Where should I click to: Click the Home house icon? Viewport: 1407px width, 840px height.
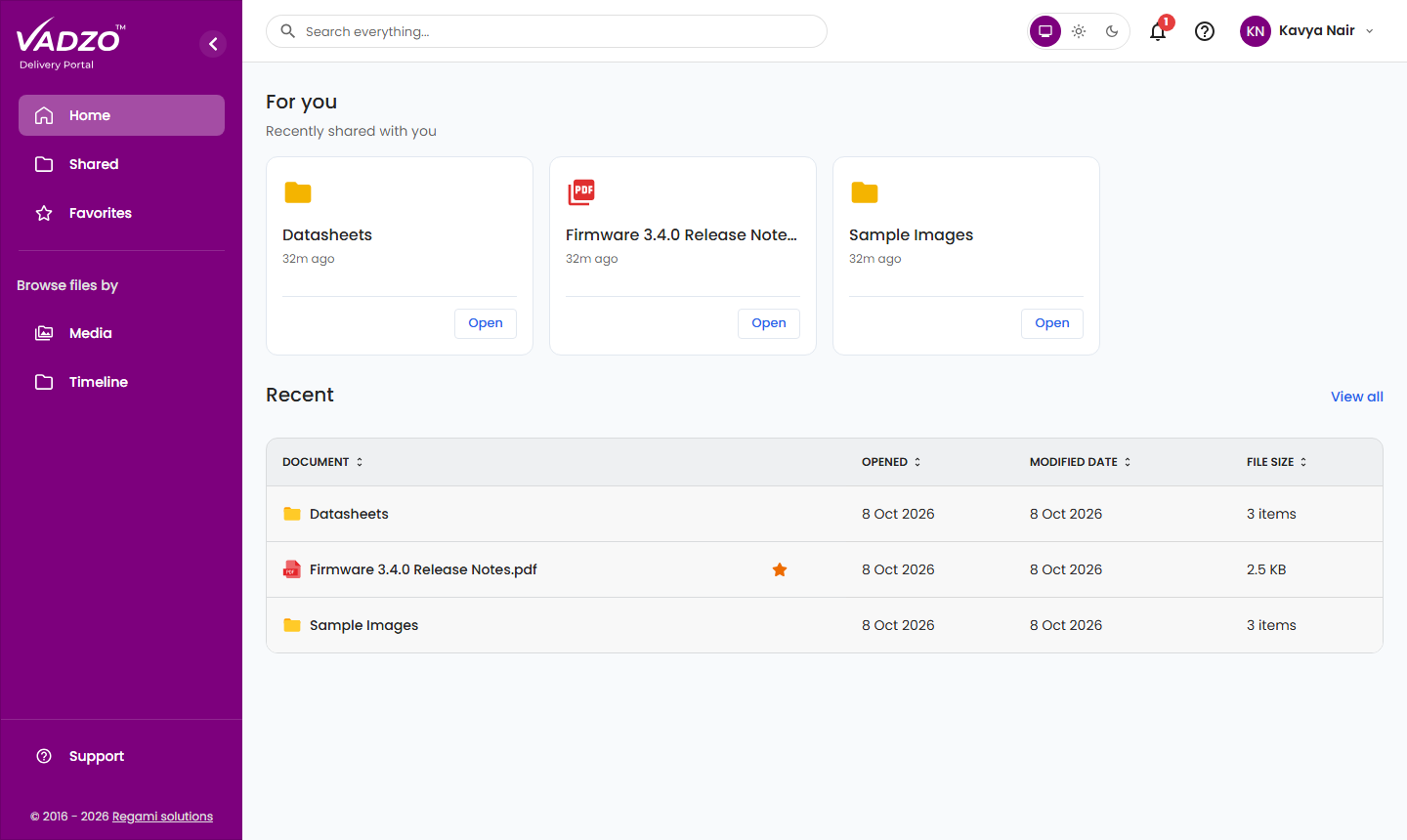44,115
